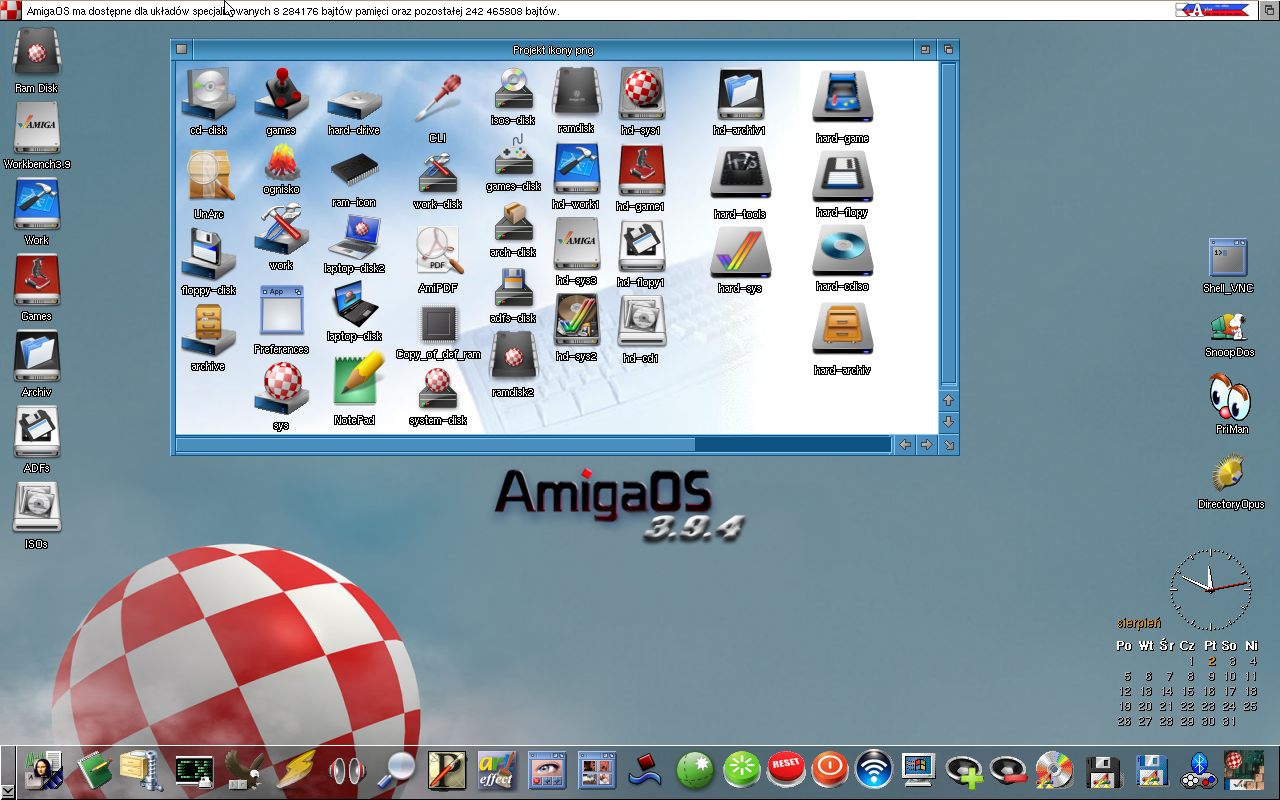Select the games joystick icon
Screen dimensions: 1280x800
281,95
